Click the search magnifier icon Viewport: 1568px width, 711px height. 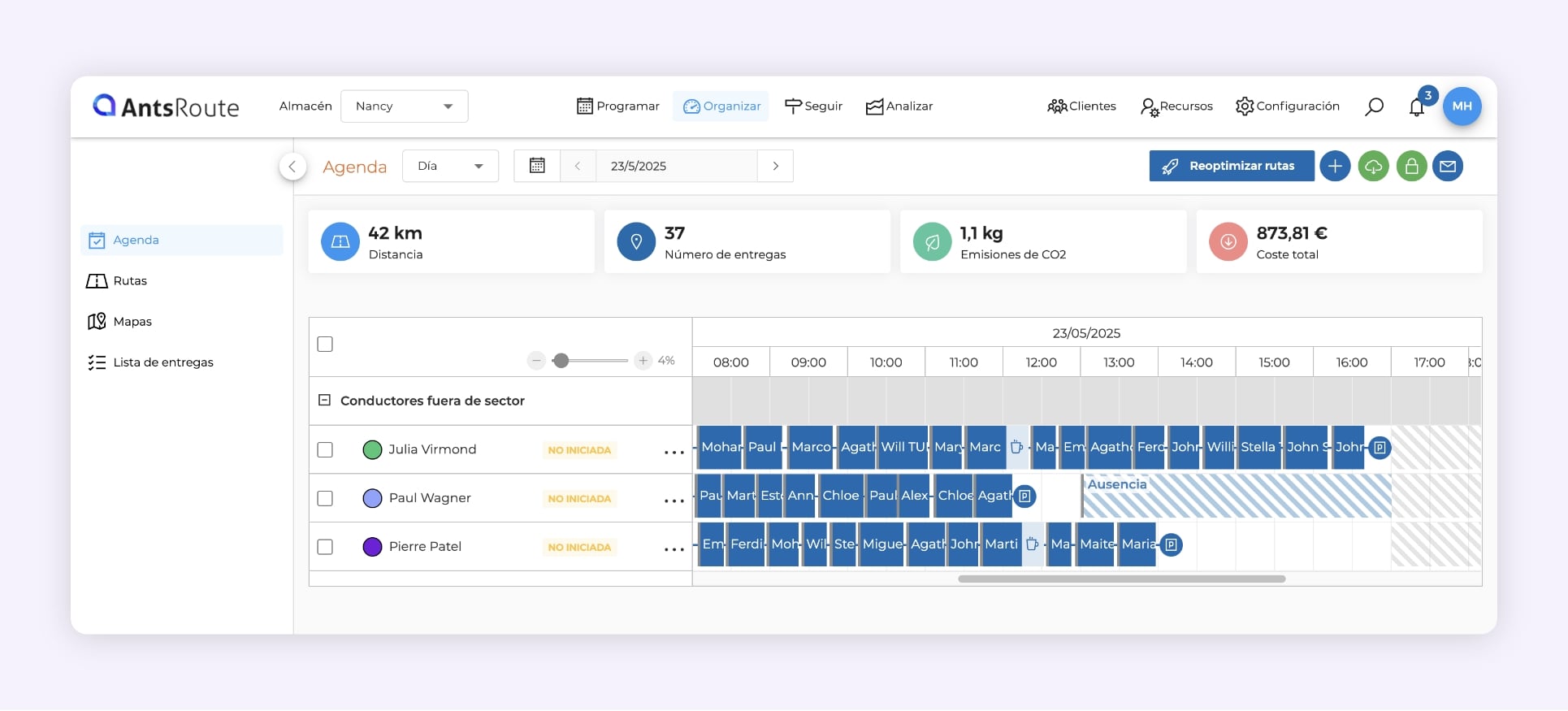pos(1374,106)
